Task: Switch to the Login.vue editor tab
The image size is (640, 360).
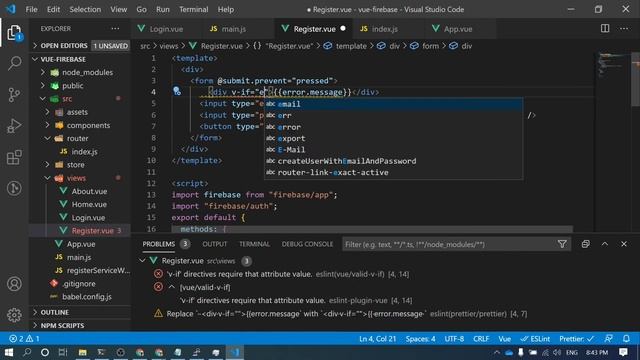Action: pos(166,29)
